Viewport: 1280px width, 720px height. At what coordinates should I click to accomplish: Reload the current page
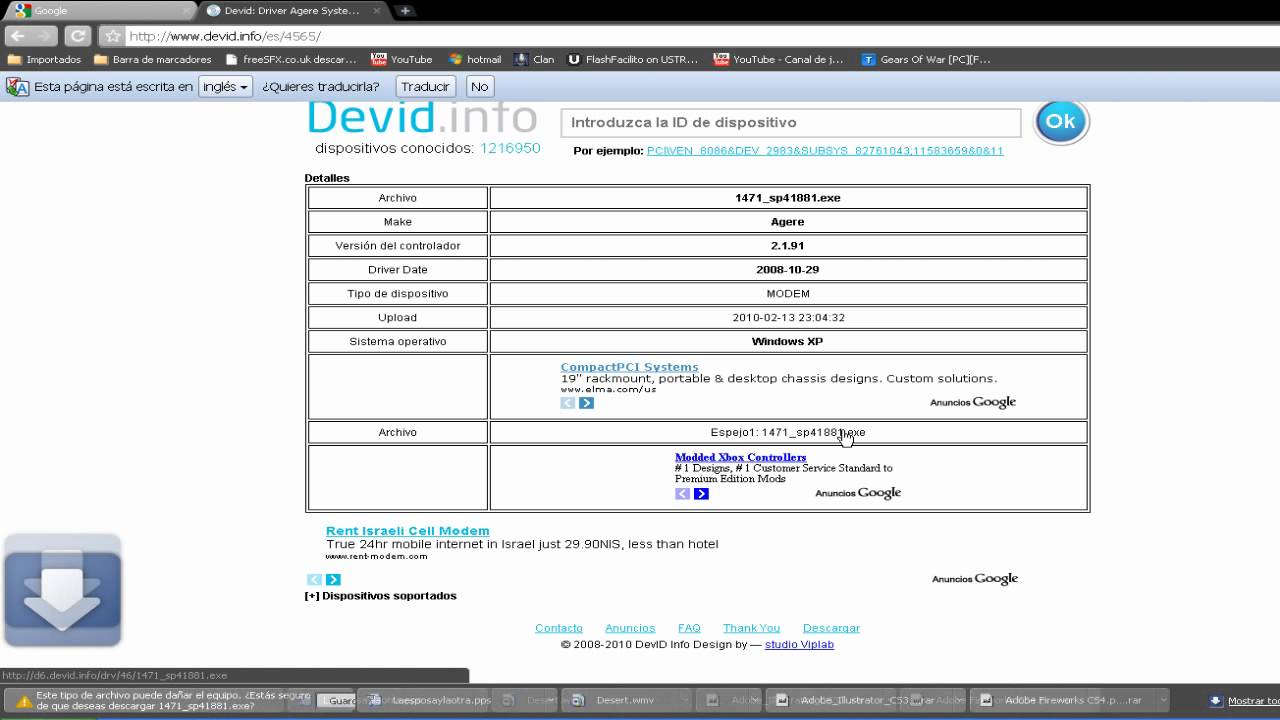pyautogui.click(x=77, y=36)
